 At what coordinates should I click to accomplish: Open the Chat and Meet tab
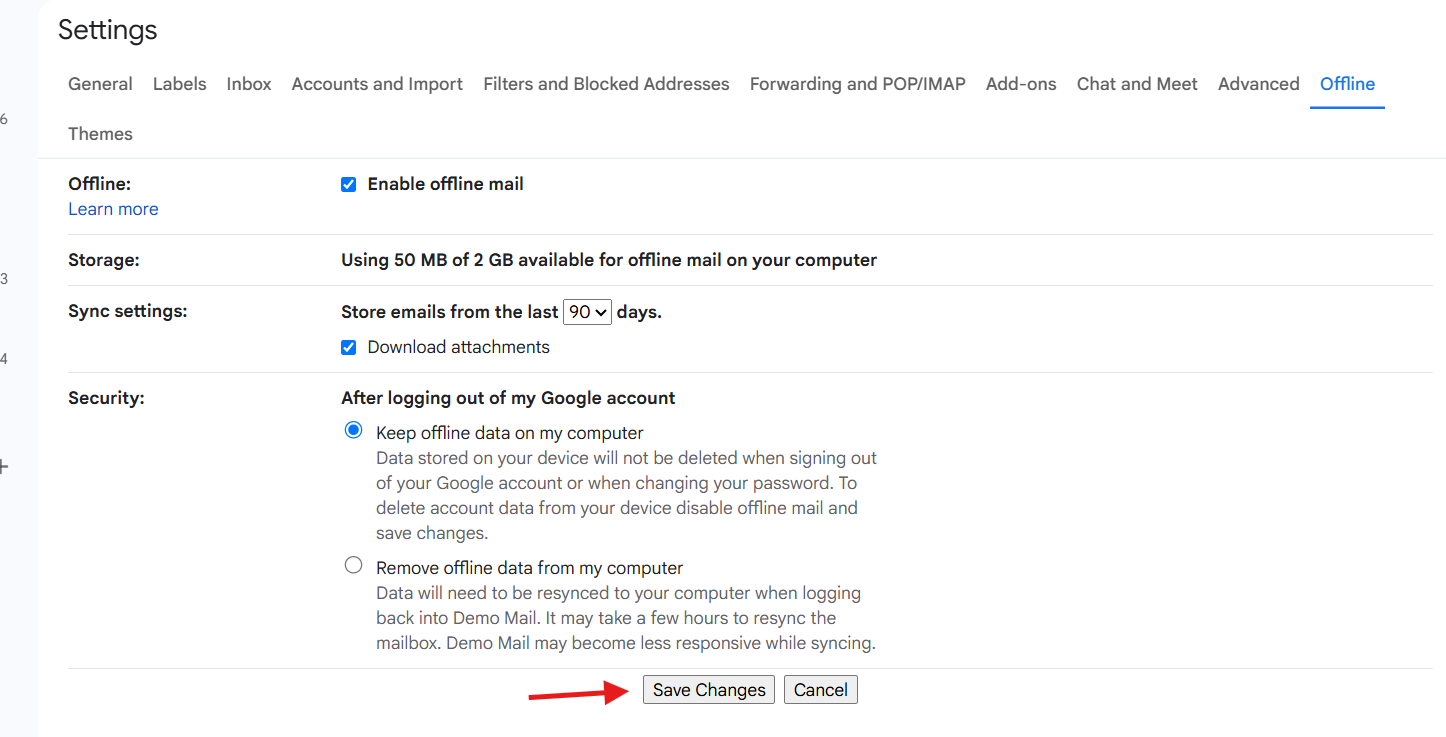click(1137, 84)
